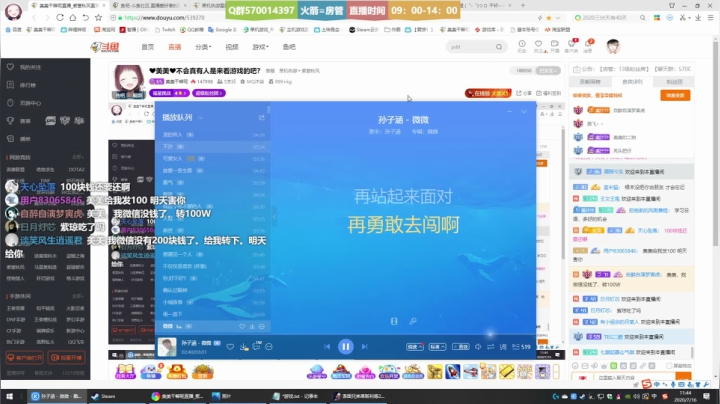This screenshot has height=404, width=720.
Task: Open 排行榜 in left sidebar
Action: (28, 85)
